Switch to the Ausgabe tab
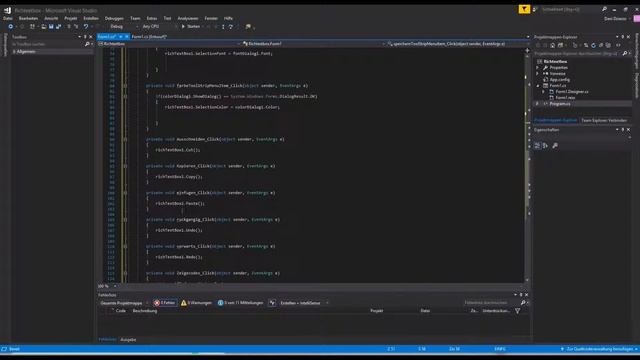This screenshot has height=360, width=640. tap(128, 340)
